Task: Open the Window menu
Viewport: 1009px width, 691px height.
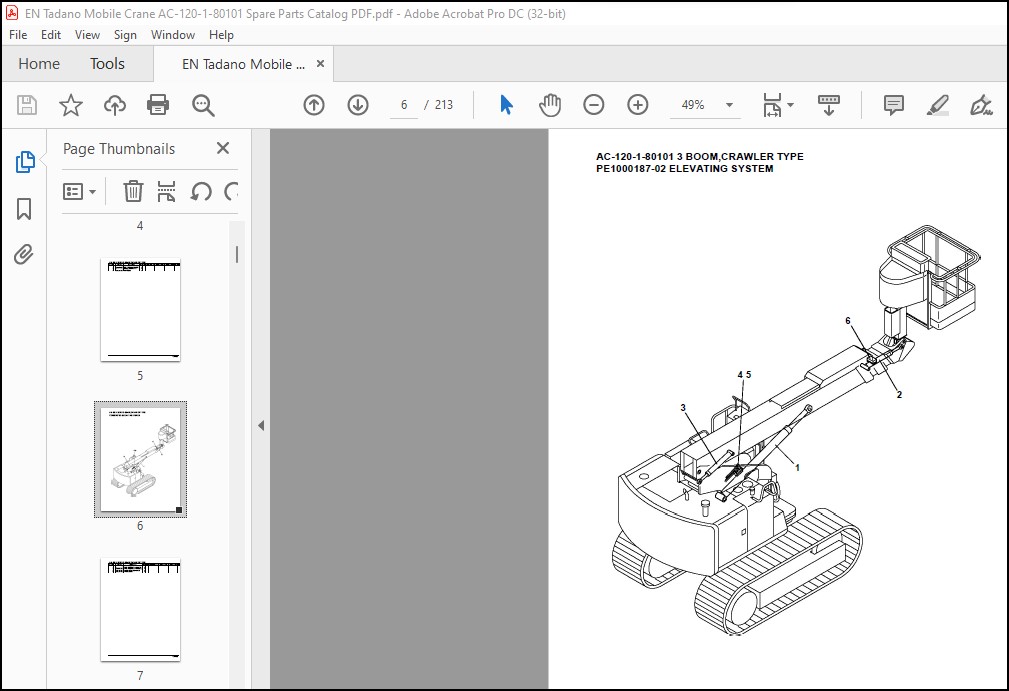Action: coord(172,35)
